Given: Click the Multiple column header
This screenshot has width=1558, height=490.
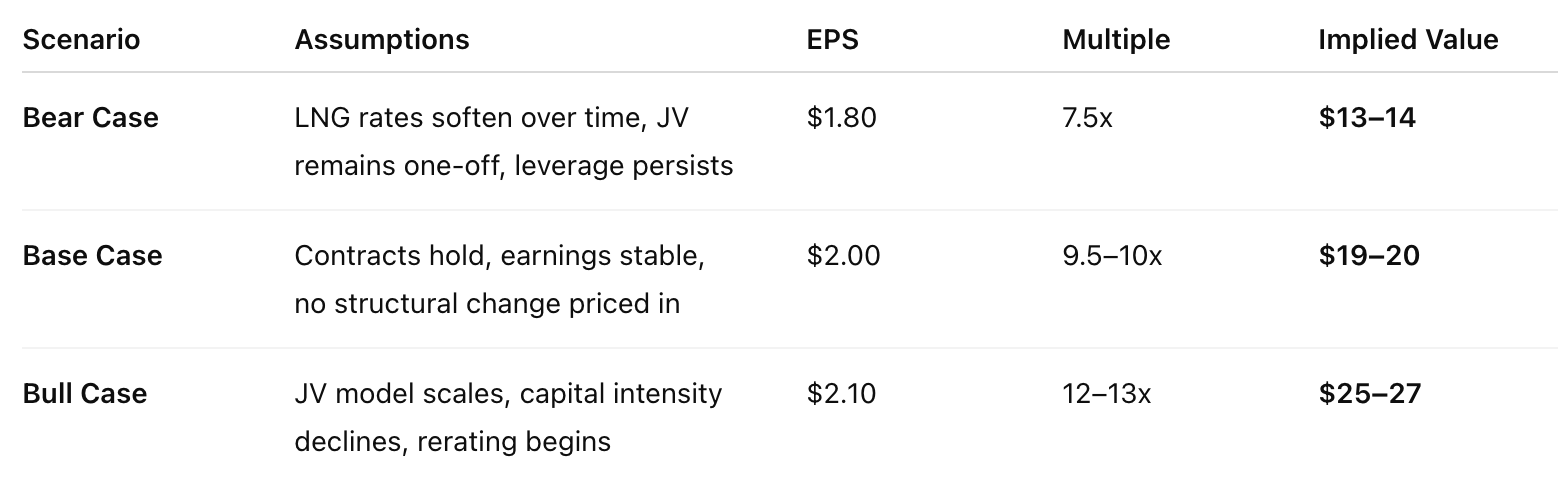Looking at the screenshot, I should pos(1116,40).
